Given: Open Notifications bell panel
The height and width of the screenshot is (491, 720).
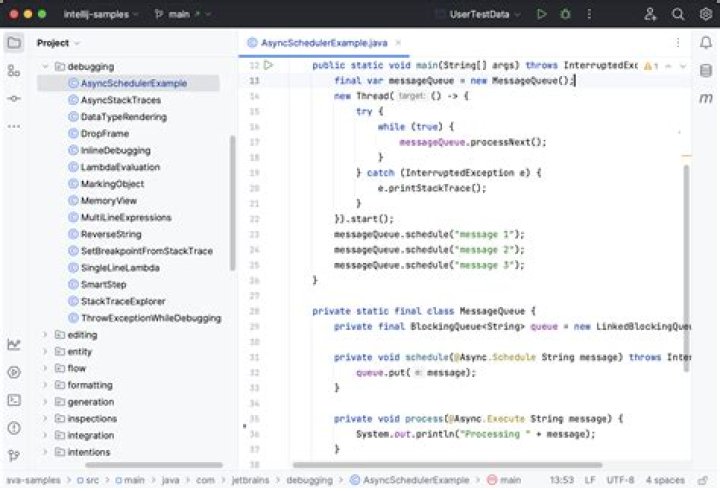Looking at the screenshot, I should click(706, 43).
